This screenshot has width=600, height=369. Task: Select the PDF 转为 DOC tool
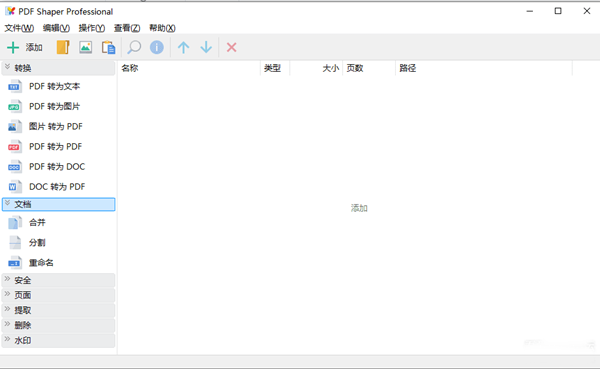(x=58, y=167)
